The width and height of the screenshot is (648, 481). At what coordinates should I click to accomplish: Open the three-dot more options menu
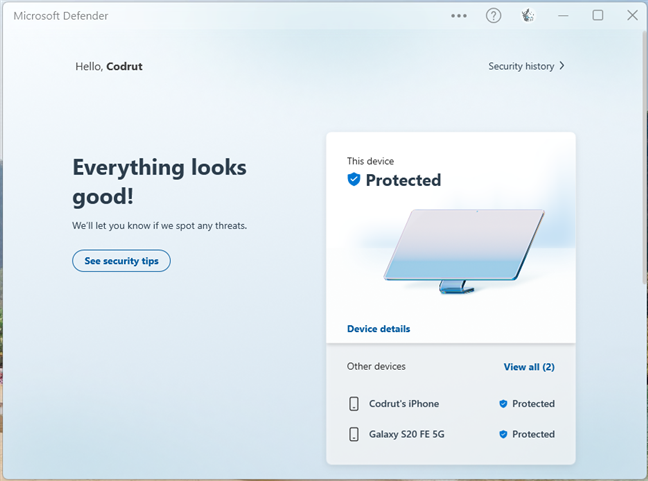(x=459, y=16)
